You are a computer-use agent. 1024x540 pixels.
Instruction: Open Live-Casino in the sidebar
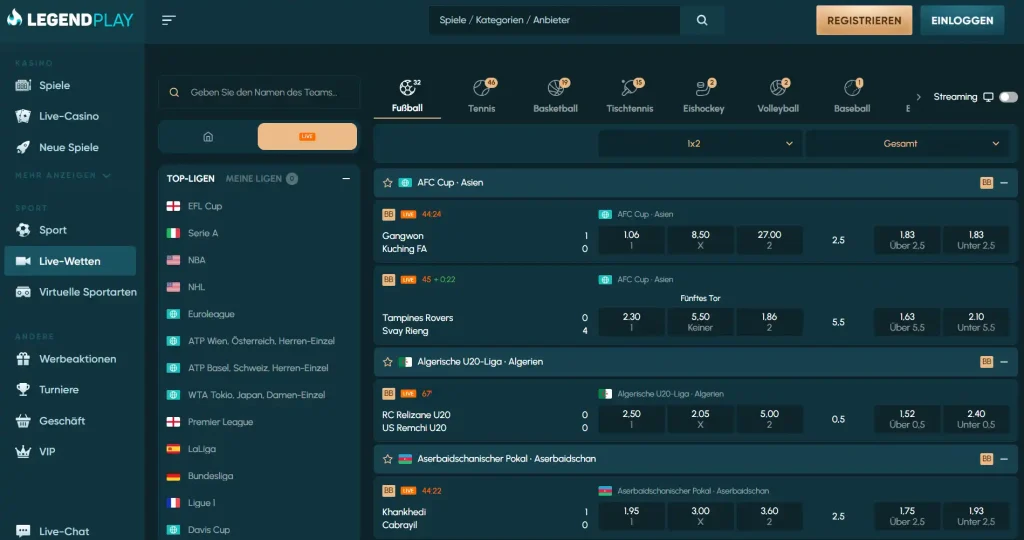click(x=69, y=116)
